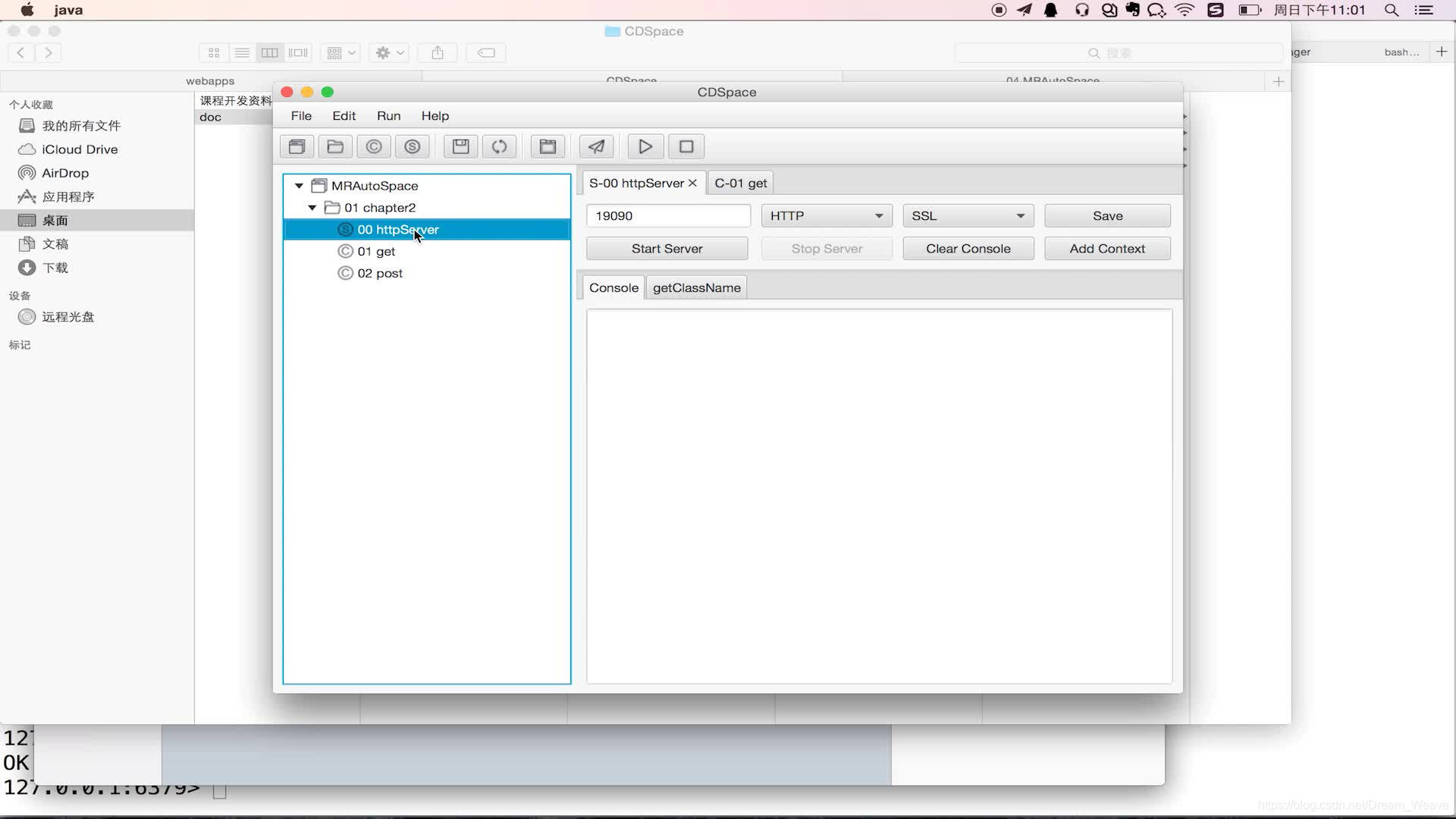Screen dimensions: 1456x819
Task: Switch to the C-01 get tab
Action: (x=740, y=183)
